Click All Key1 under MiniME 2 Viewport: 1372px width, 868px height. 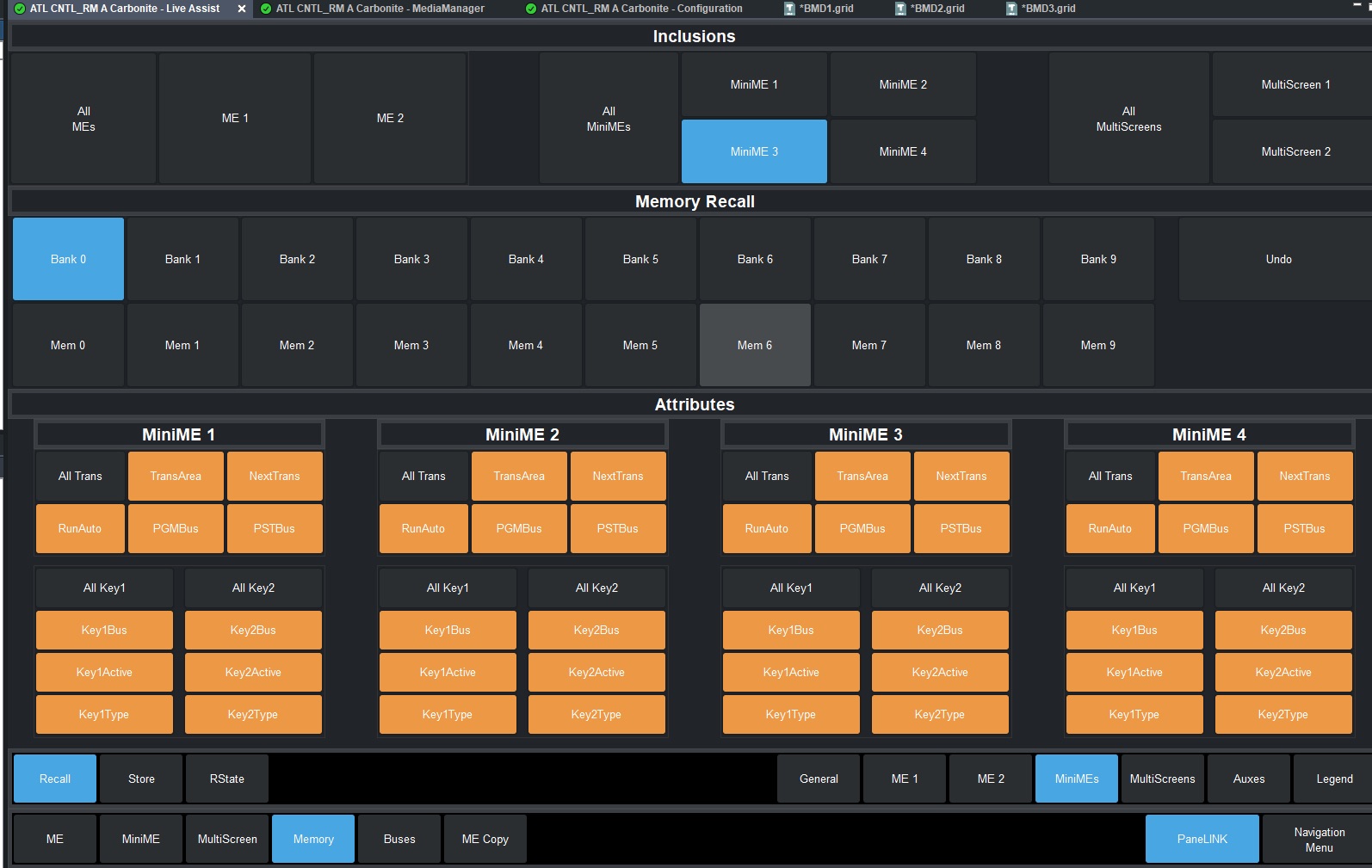pos(448,588)
